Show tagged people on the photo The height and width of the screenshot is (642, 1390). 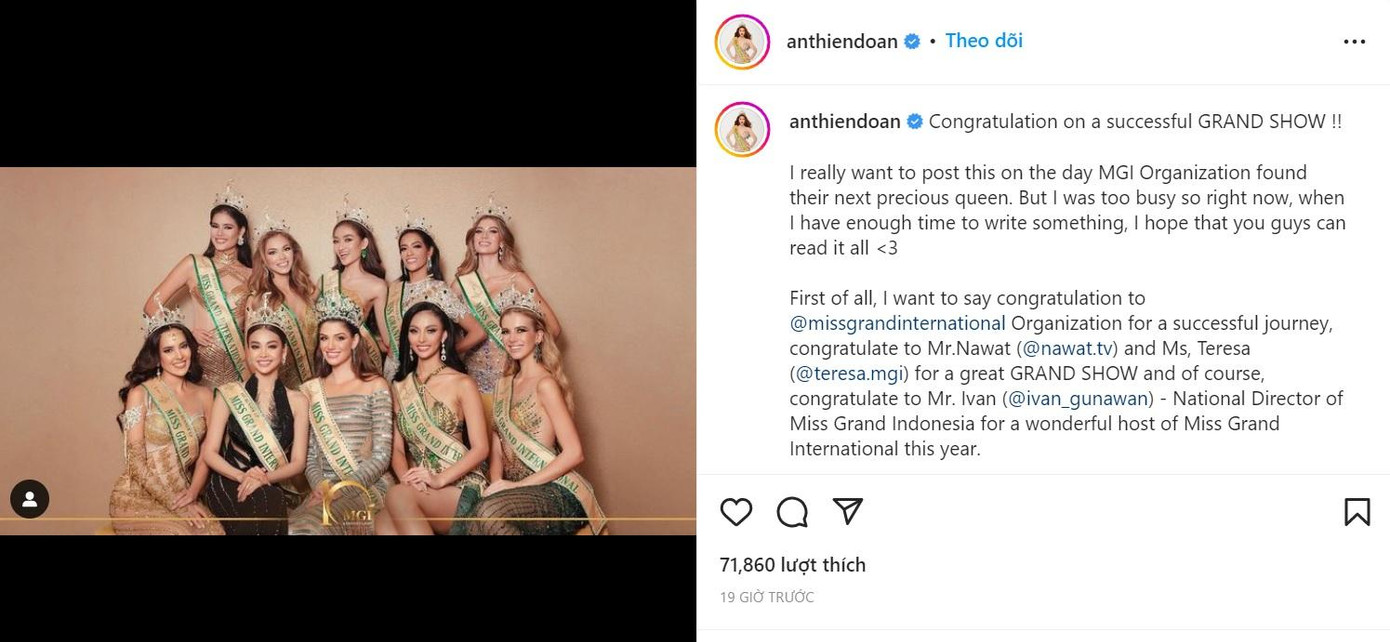(30, 498)
